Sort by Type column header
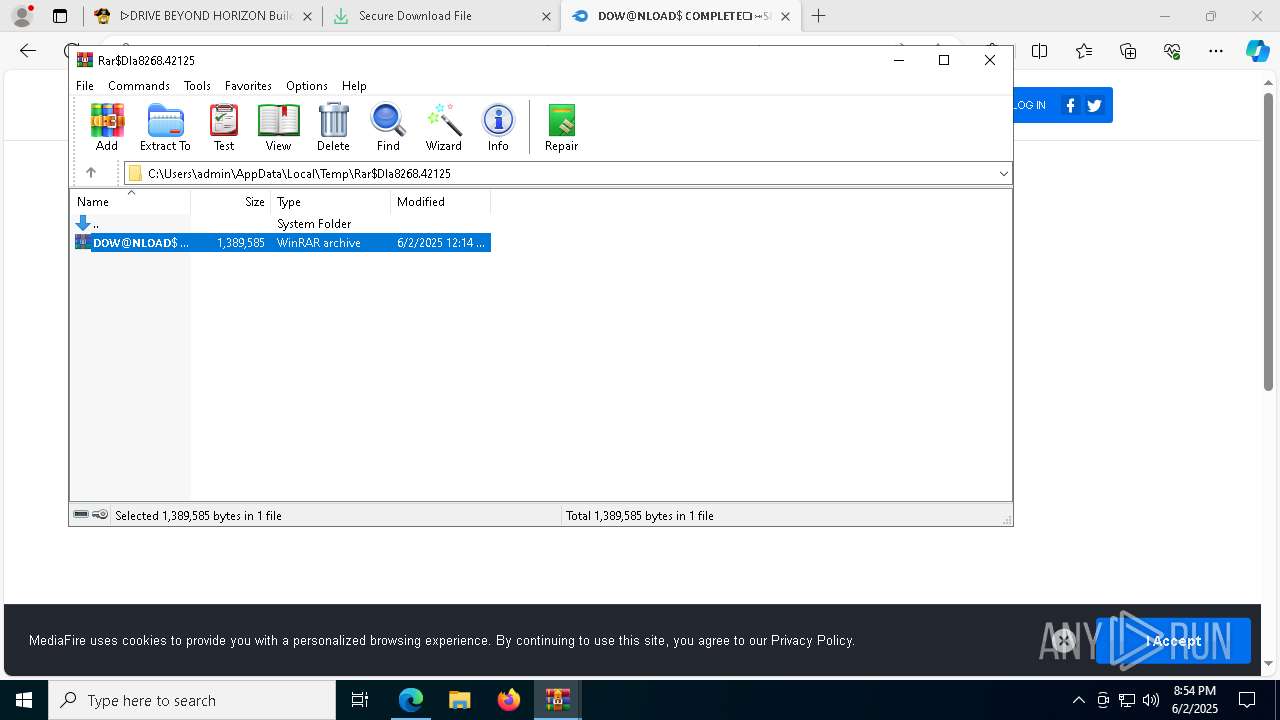The height and width of the screenshot is (720, 1280). pyautogui.click(x=331, y=202)
